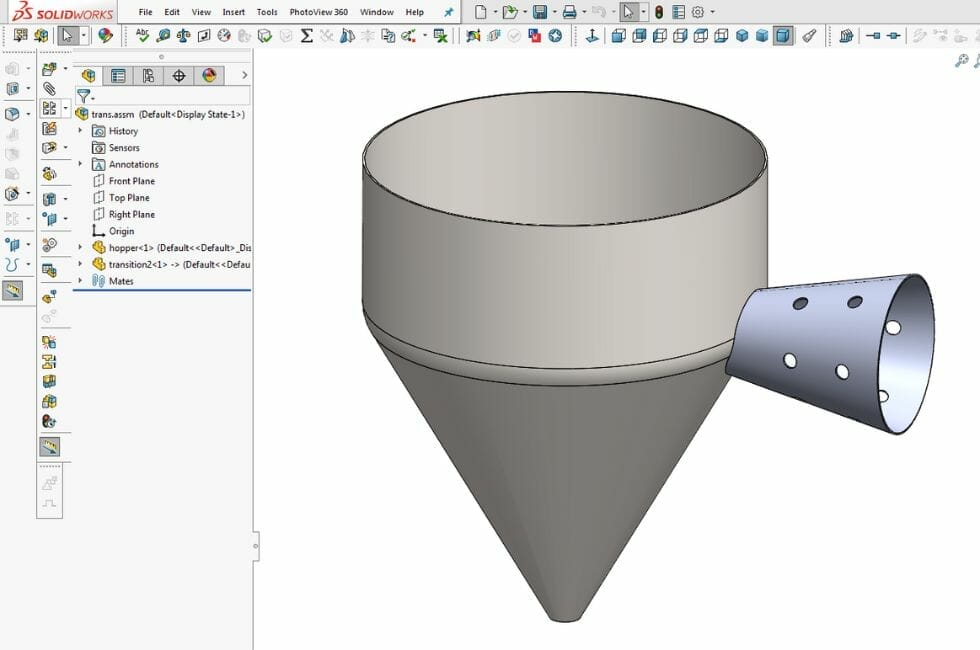Click the DimXpertManager target icon

point(180,75)
